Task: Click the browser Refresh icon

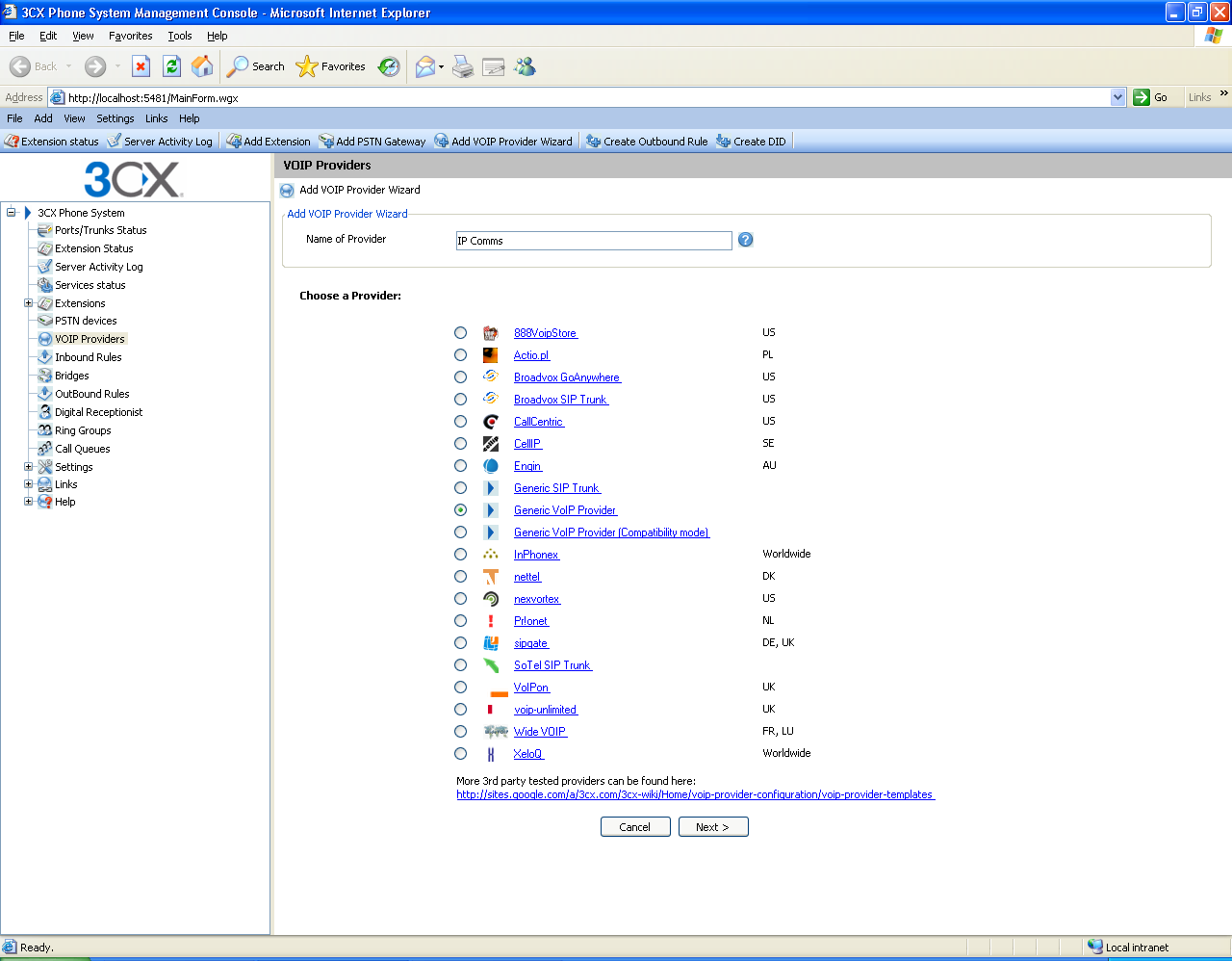Action: click(172, 66)
